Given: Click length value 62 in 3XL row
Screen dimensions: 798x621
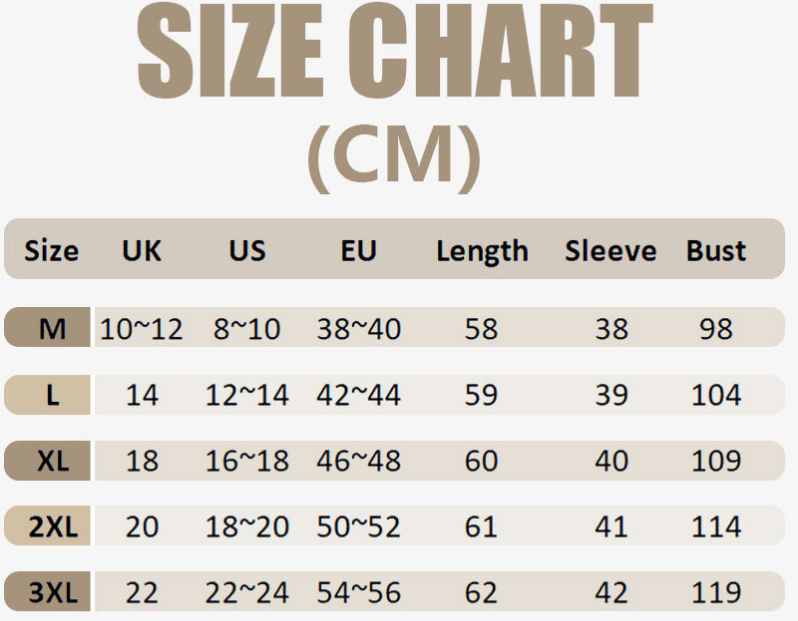Looking at the screenshot, I should click(481, 593).
